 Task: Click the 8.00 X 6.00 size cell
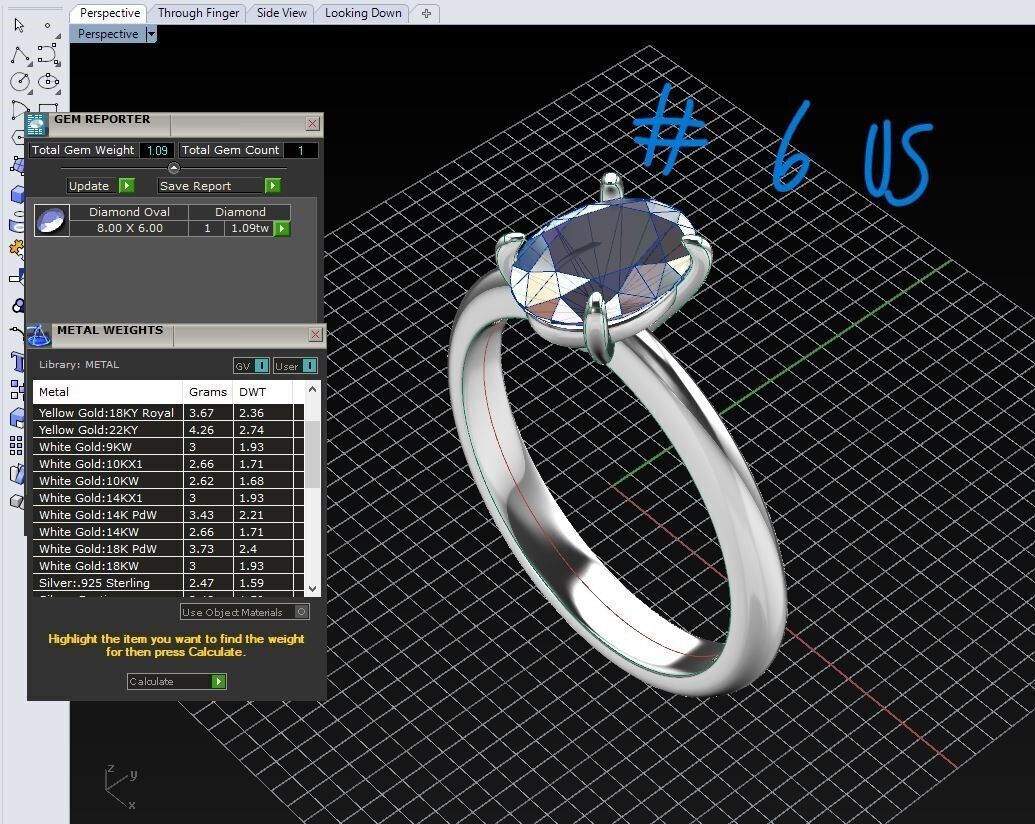tap(129, 228)
